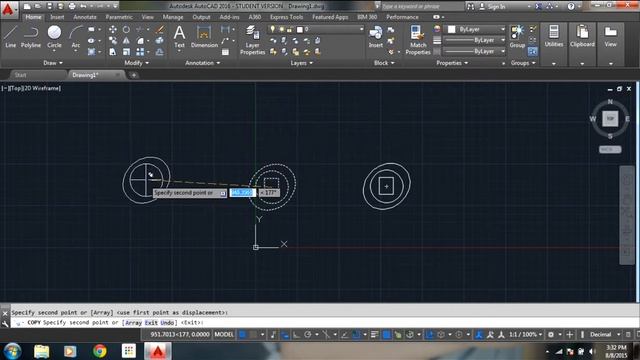Click the Insert block tool
The image size is (640, 360).
(x=376, y=37)
